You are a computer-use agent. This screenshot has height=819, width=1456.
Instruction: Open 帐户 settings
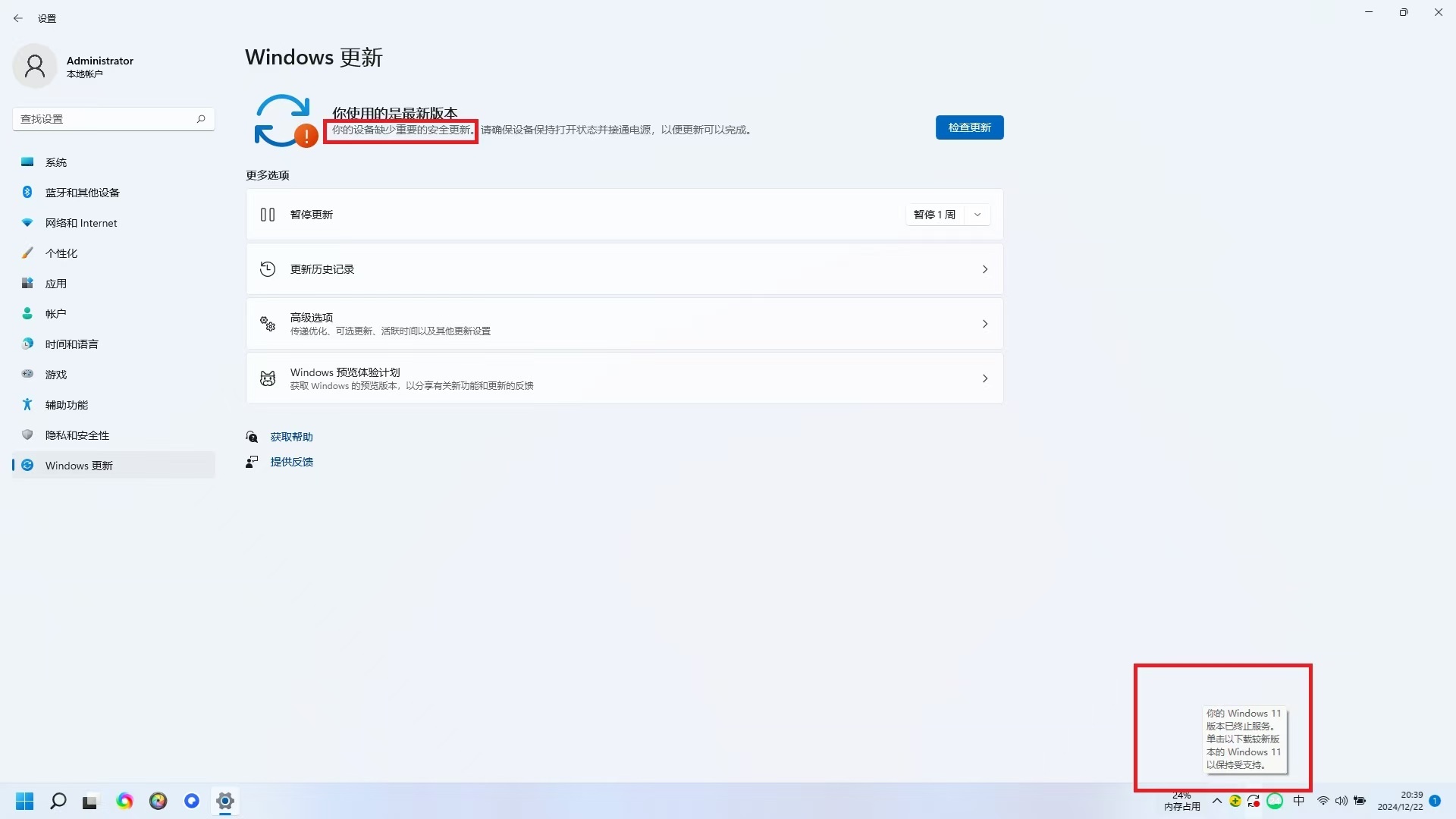(x=55, y=313)
